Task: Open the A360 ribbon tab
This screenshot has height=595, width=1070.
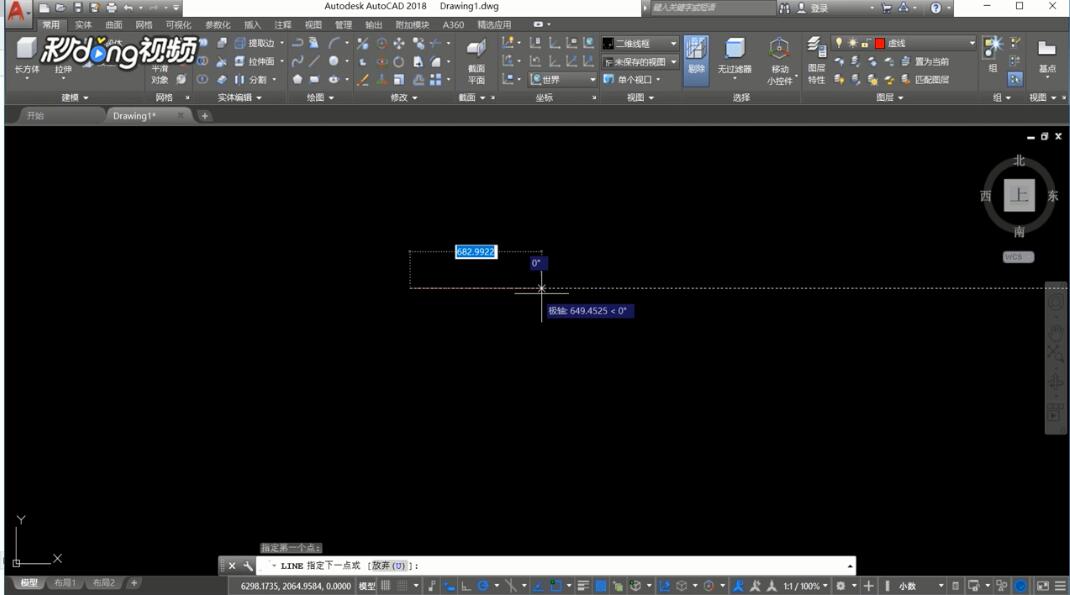Action: point(453,25)
